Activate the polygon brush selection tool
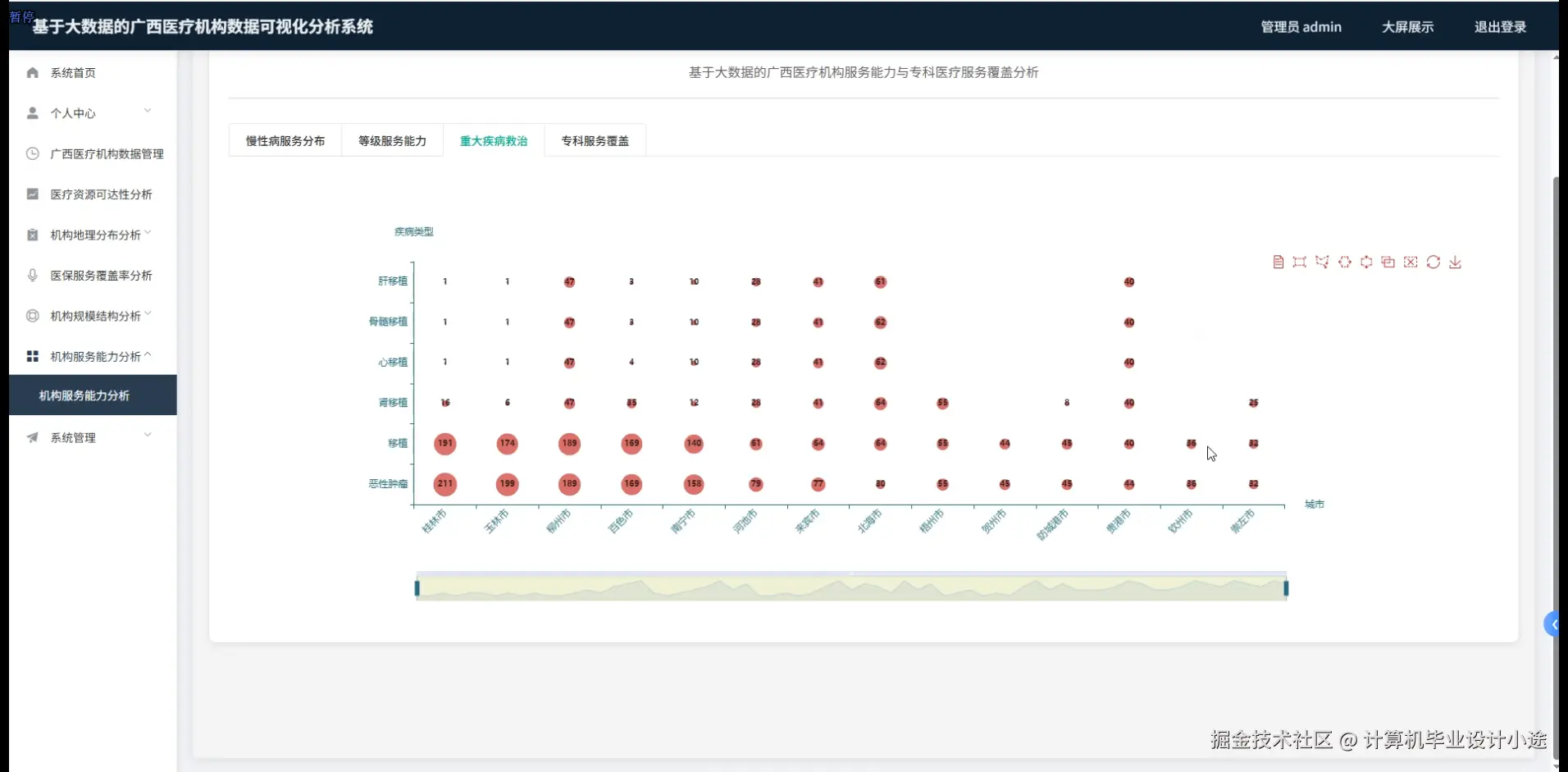1568x772 pixels. [1322, 262]
